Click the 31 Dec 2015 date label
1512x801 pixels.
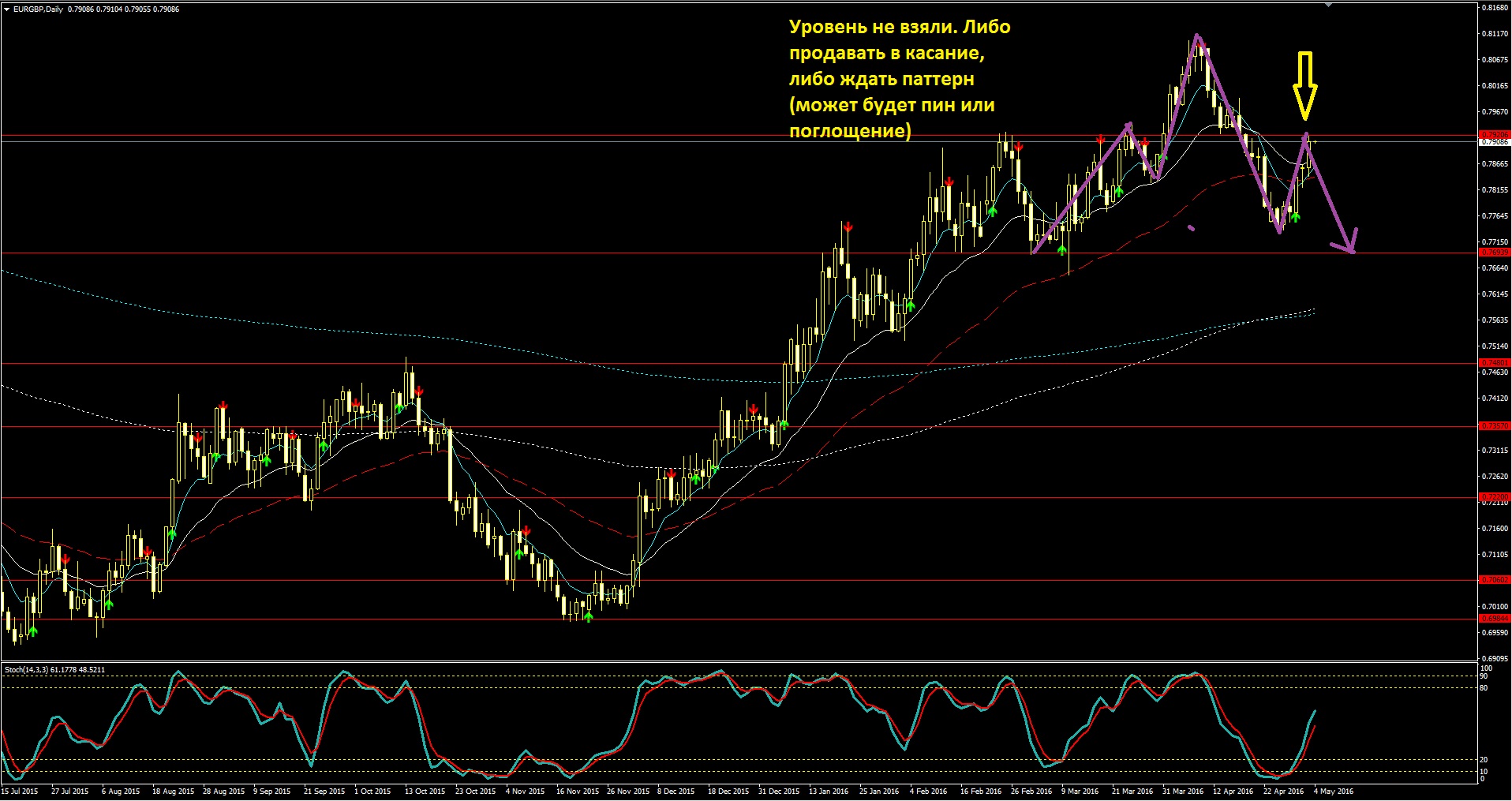pos(779,791)
